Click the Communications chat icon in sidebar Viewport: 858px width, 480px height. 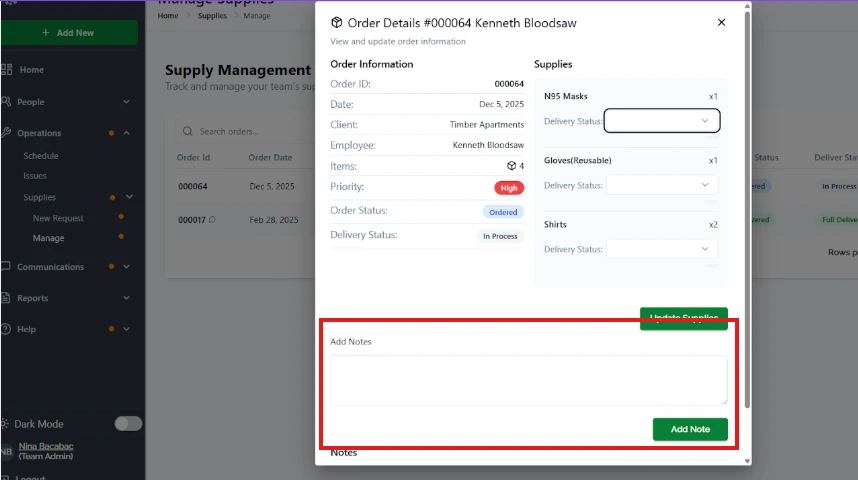coord(7,267)
